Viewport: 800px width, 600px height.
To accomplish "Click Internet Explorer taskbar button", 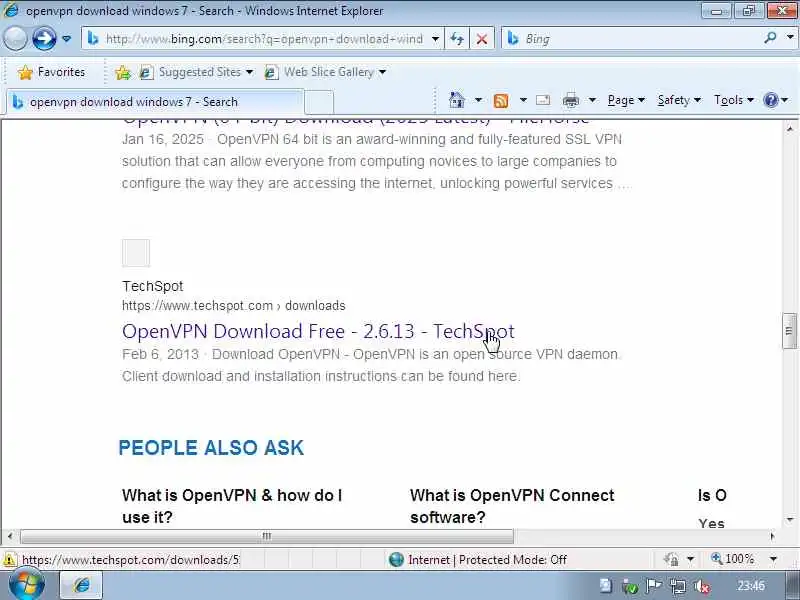I will coord(82,586).
